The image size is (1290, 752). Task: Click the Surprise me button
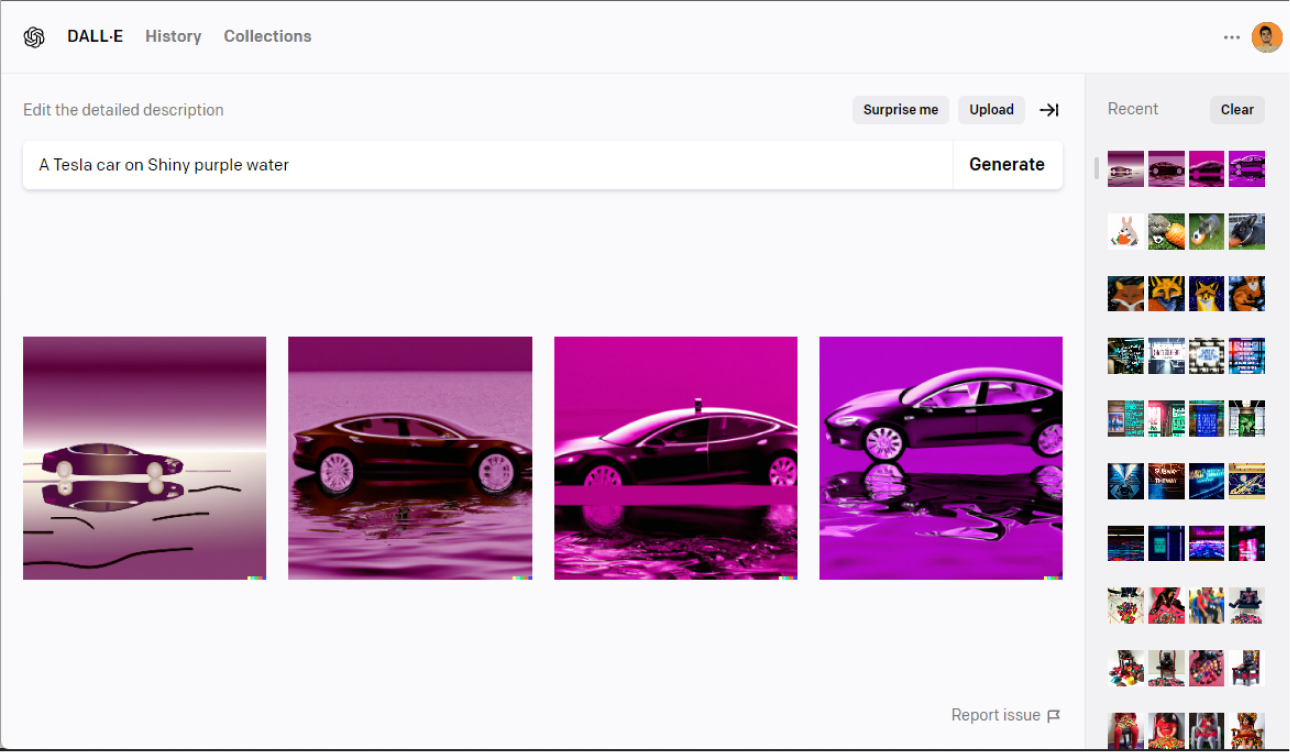coord(901,110)
